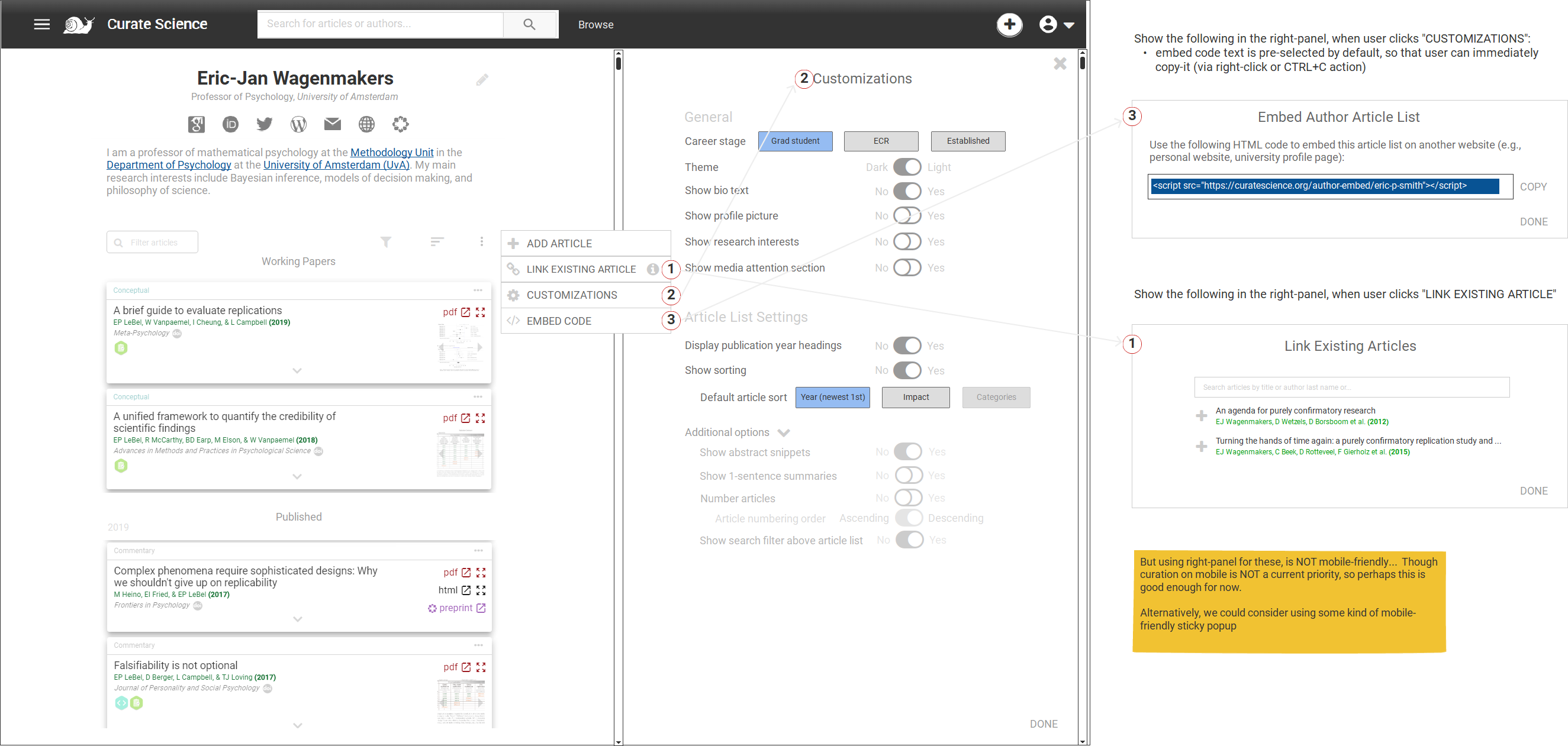Select EMBED CODE menu item

[558, 321]
